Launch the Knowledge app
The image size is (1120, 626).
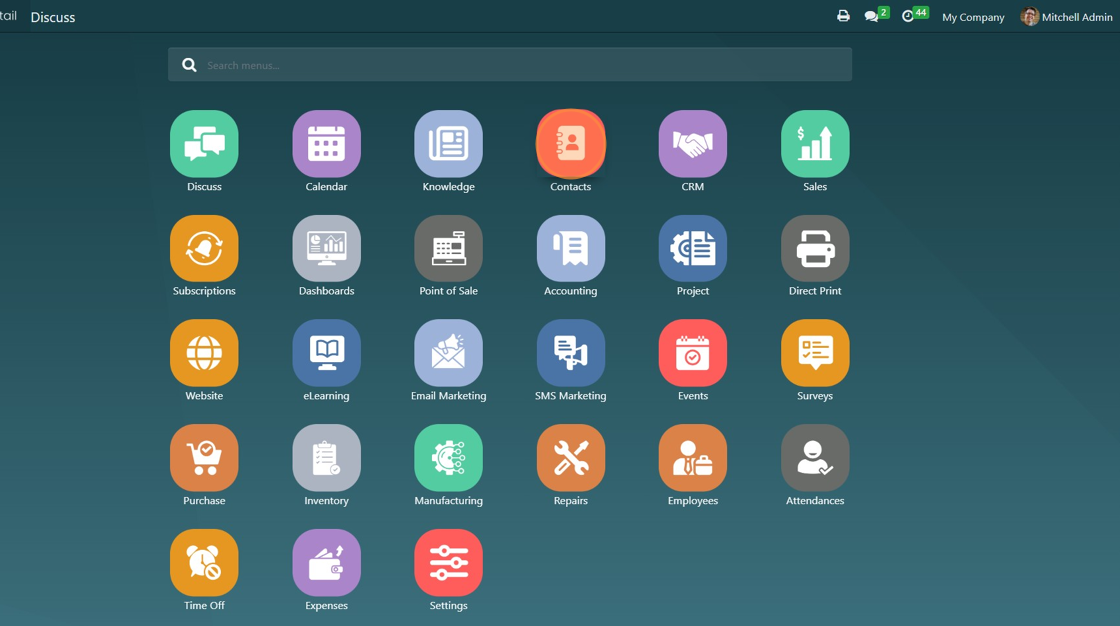[449, 144]
